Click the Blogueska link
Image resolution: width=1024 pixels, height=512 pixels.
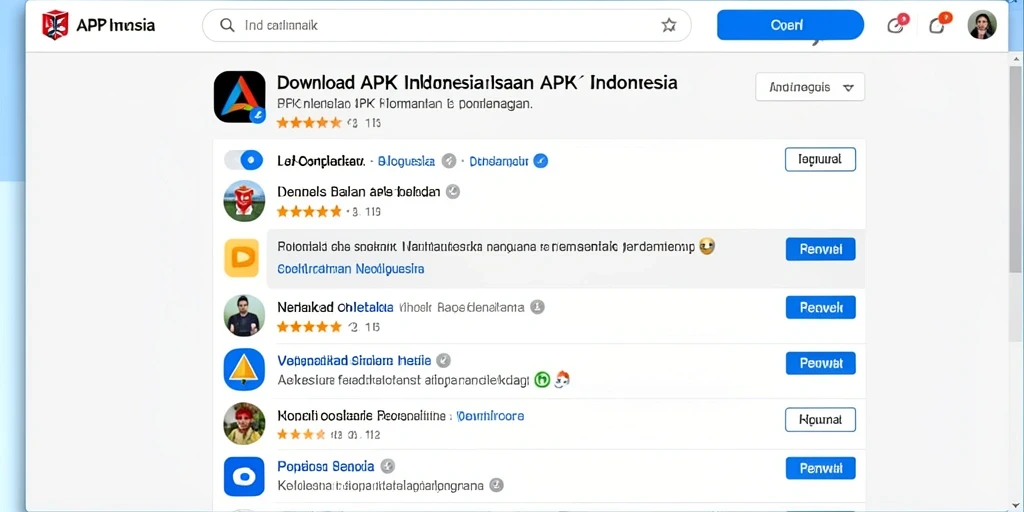coord(406,161)
